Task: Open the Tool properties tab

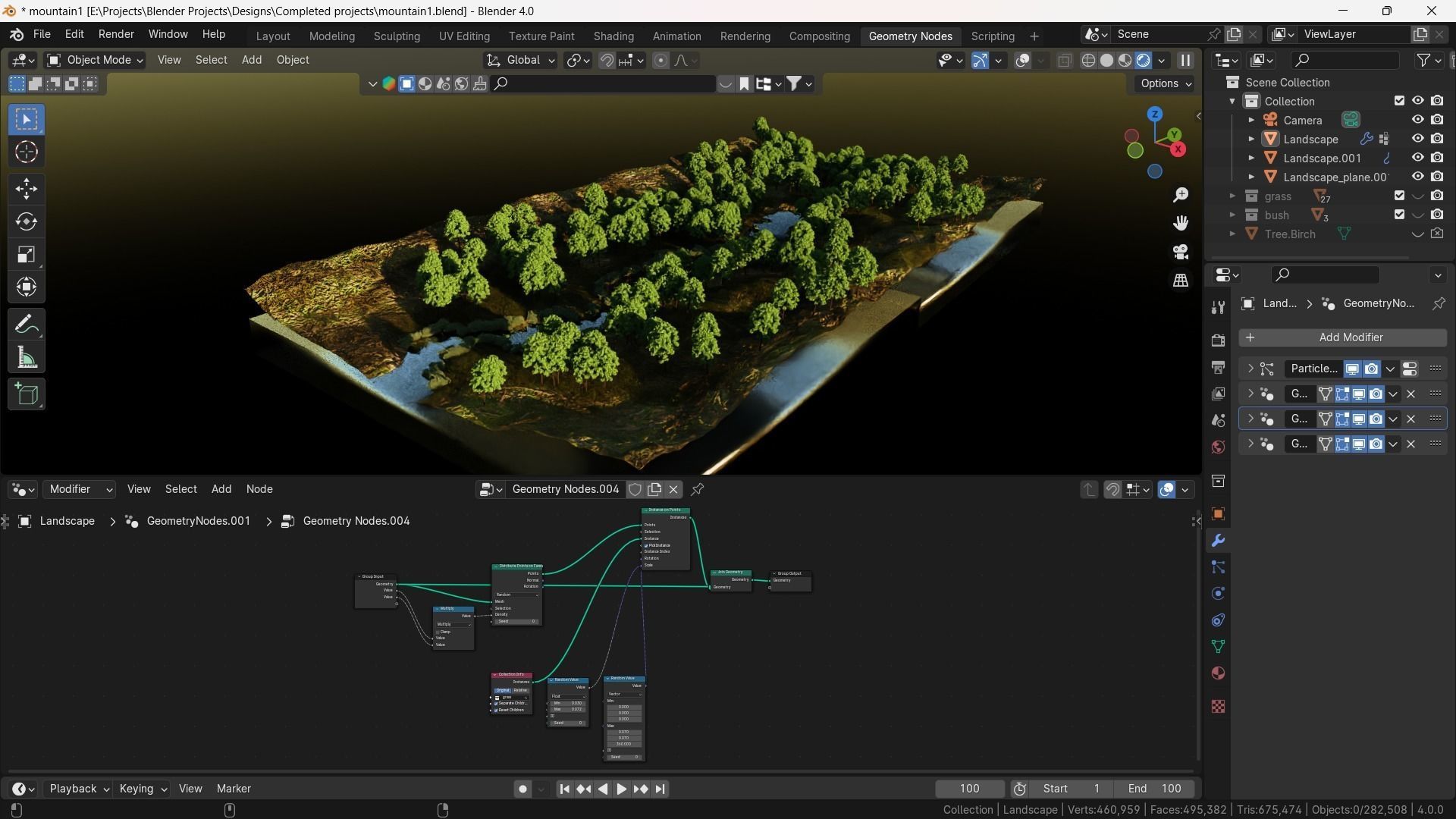Action: coord(1218,307)
